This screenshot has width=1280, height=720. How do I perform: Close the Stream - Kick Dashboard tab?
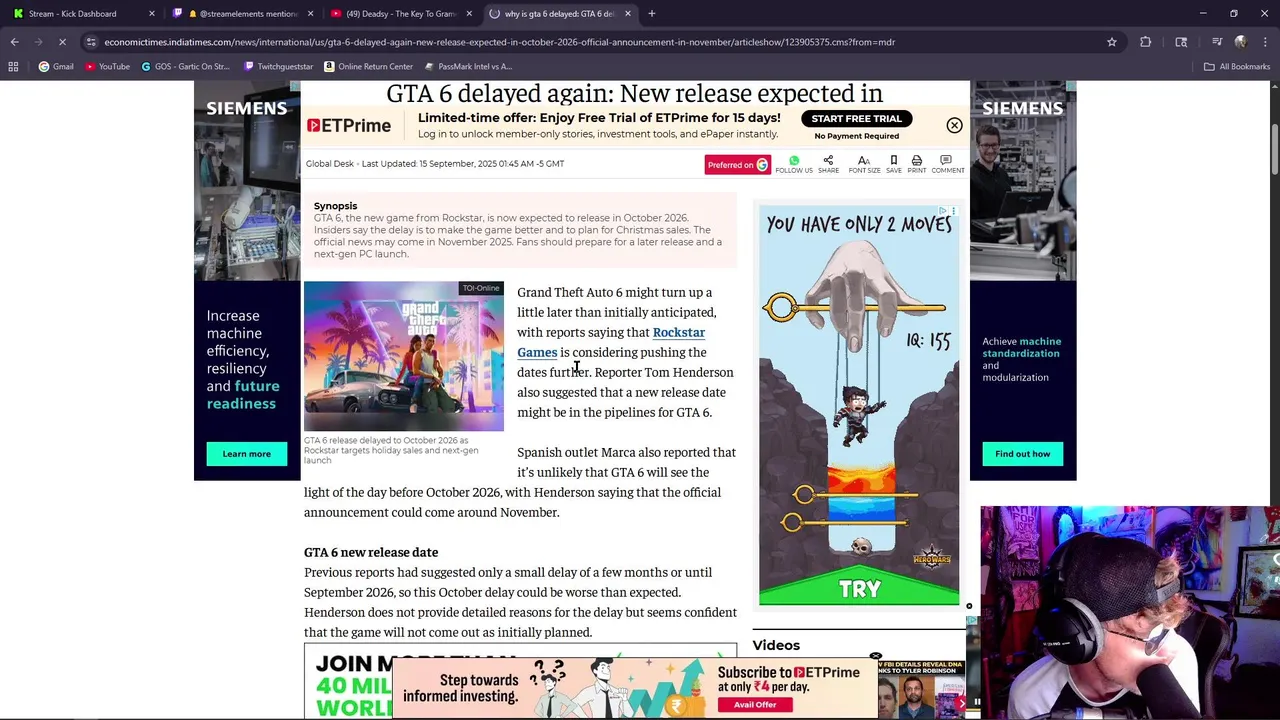point(152,14)
